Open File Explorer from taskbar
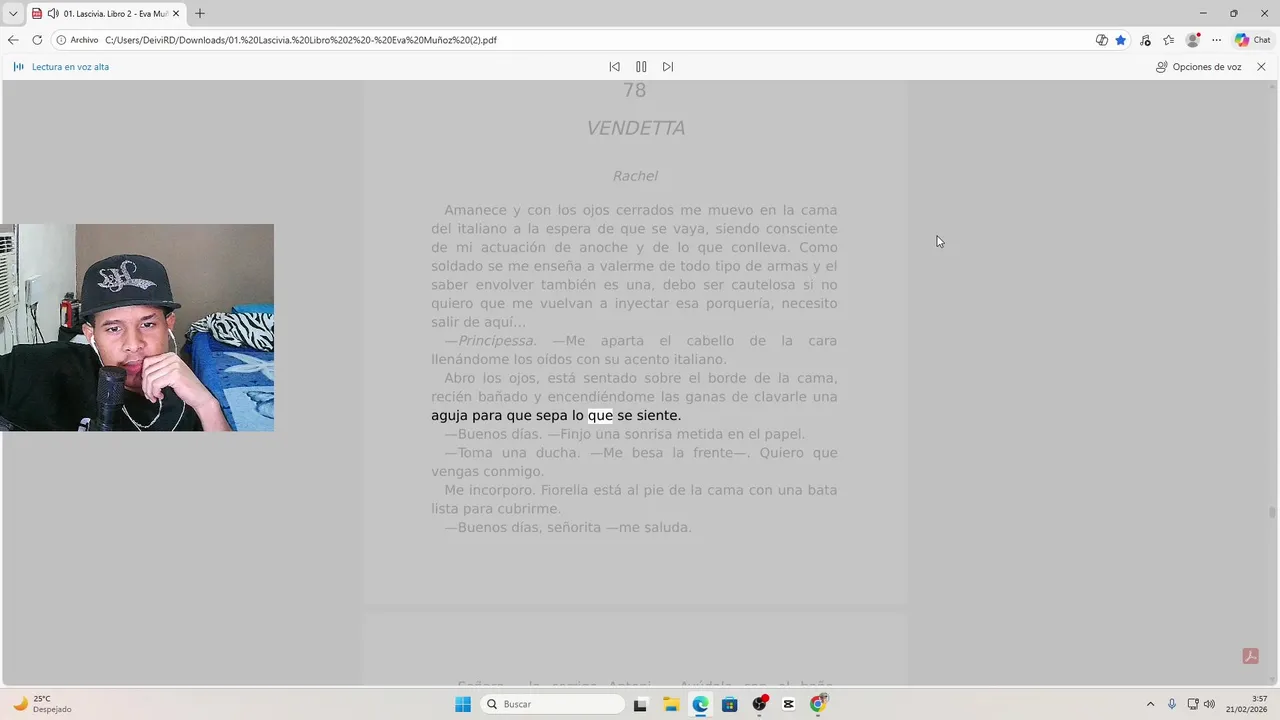This screenshot has height=720, width=1280. click(671, 704)
